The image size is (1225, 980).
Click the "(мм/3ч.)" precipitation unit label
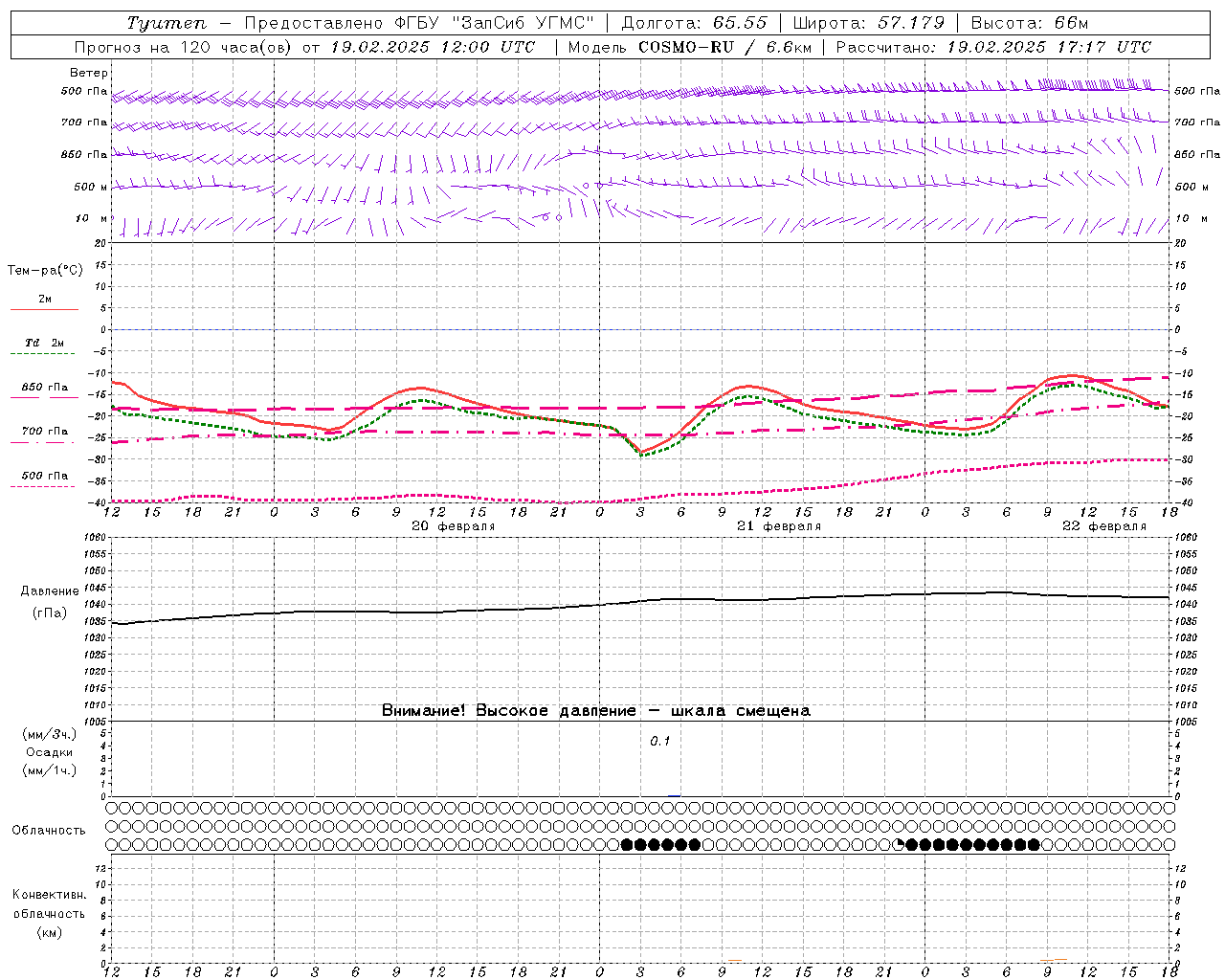coord(49,734)
